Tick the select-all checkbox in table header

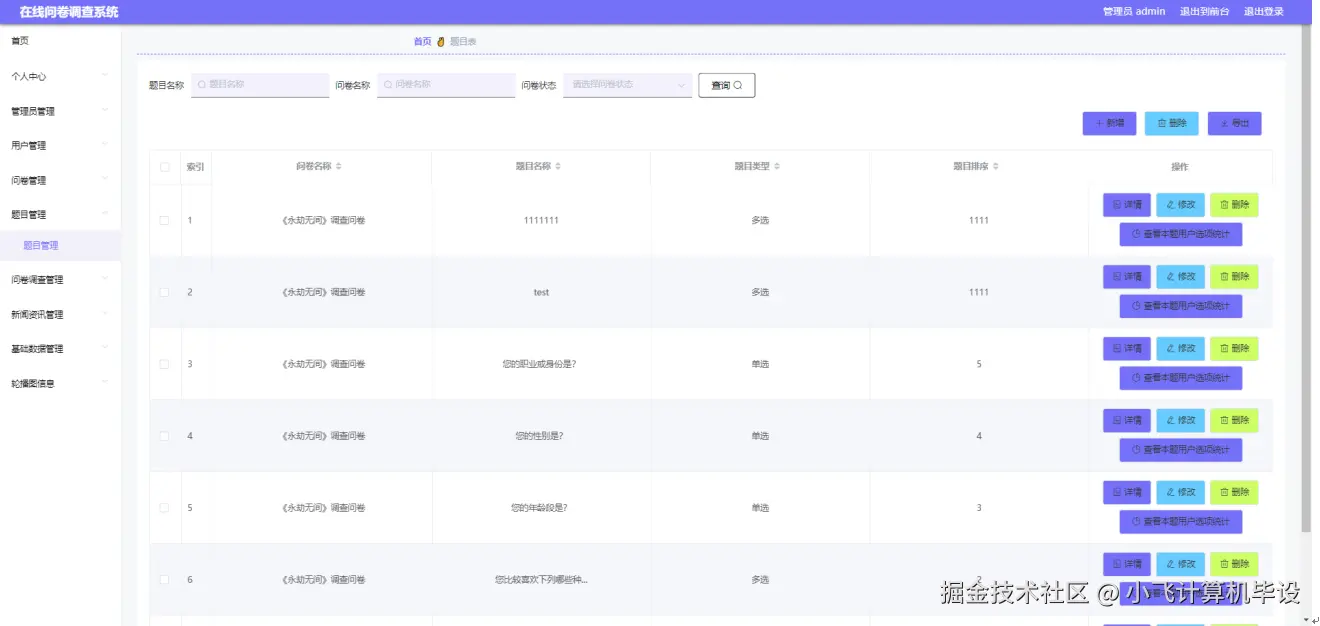click(165, 167)
